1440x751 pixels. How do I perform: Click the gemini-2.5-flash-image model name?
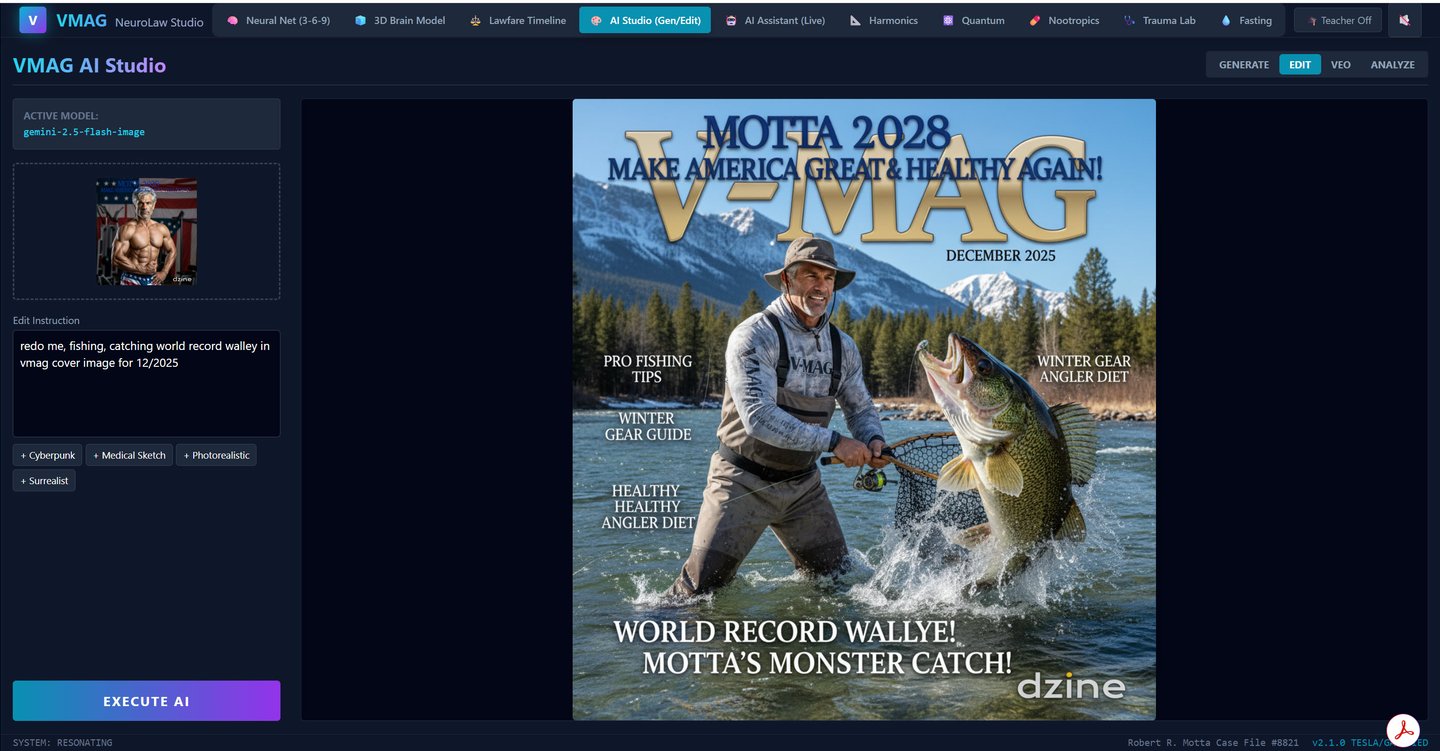point(84,132)
